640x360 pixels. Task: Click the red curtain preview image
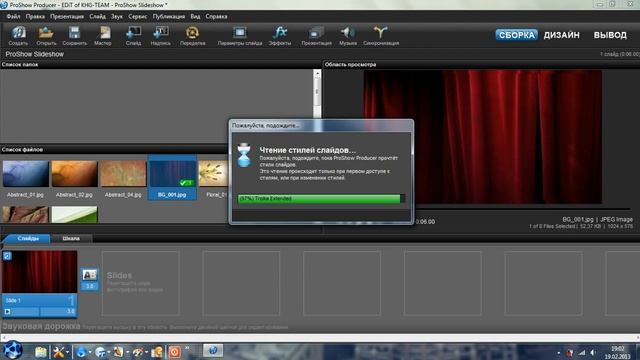click(482, 137)
